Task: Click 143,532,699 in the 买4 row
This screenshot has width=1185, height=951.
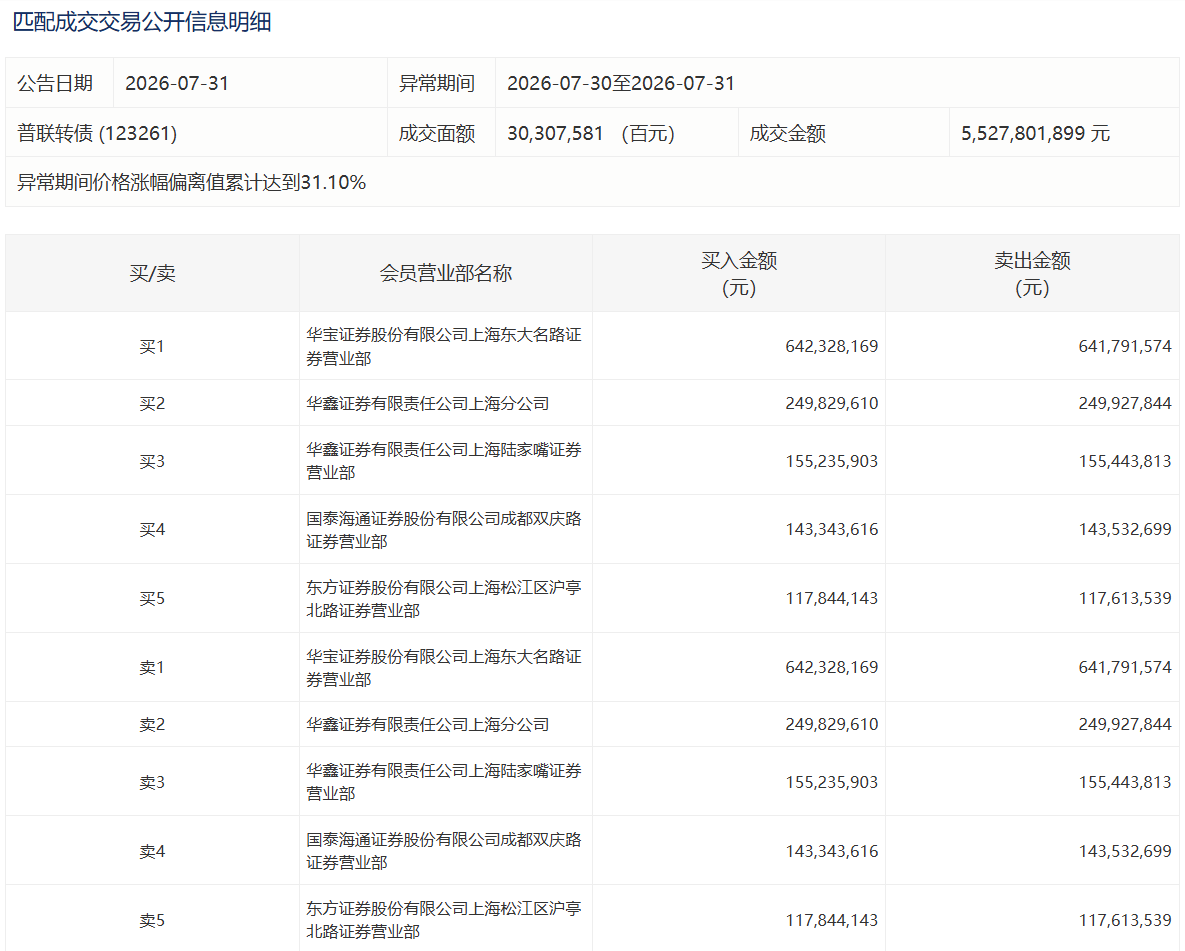Action: (1125, 529)
